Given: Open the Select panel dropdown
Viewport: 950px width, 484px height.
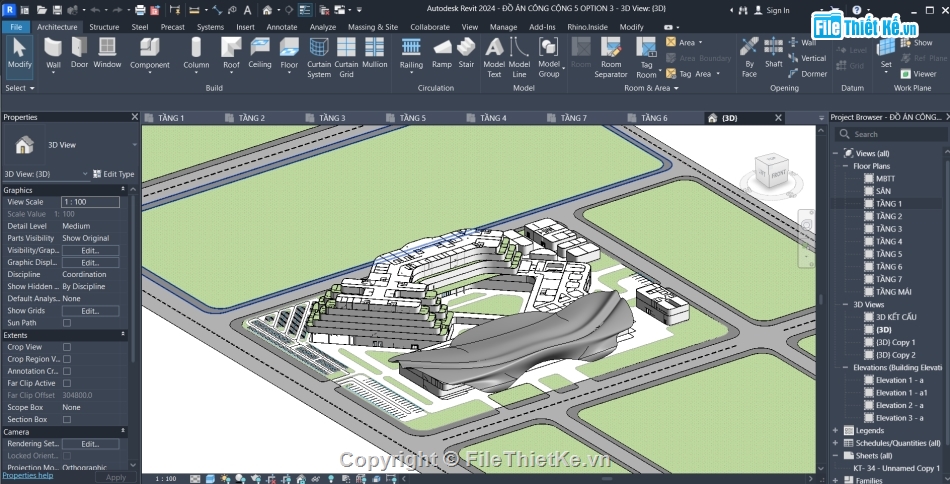Looking at the screenshot, I should point(20,88).
